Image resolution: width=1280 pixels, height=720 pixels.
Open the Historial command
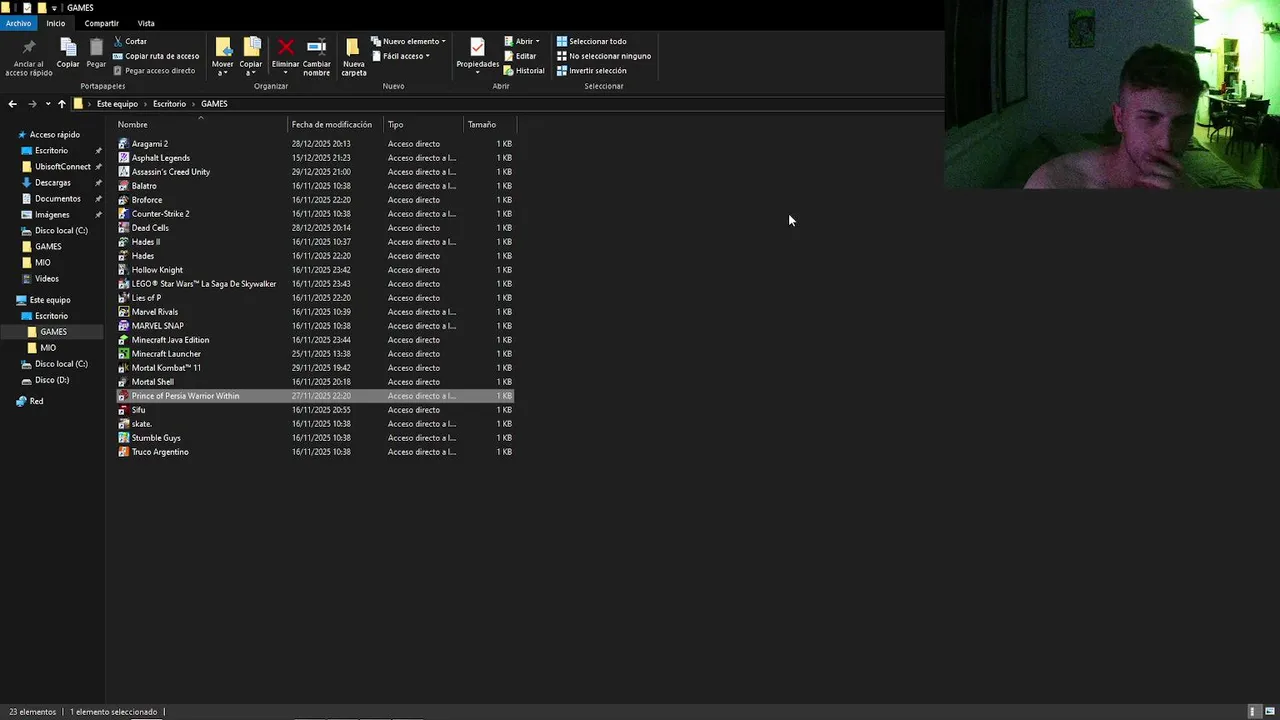[524, 71]
